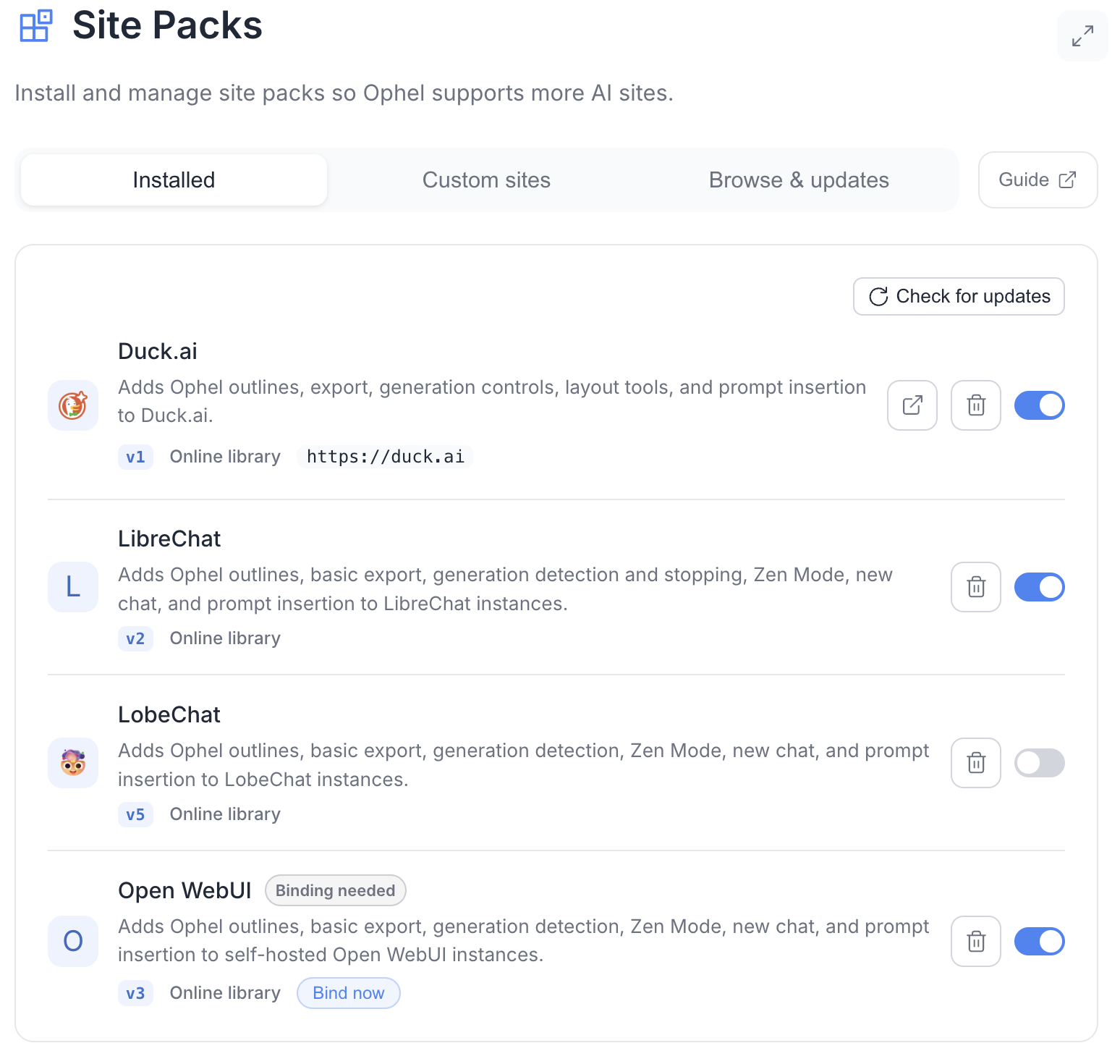Click the Duck.ai duck logo icon
The width and height of the screenshot is (1120, 1064).
pos(73,405)
